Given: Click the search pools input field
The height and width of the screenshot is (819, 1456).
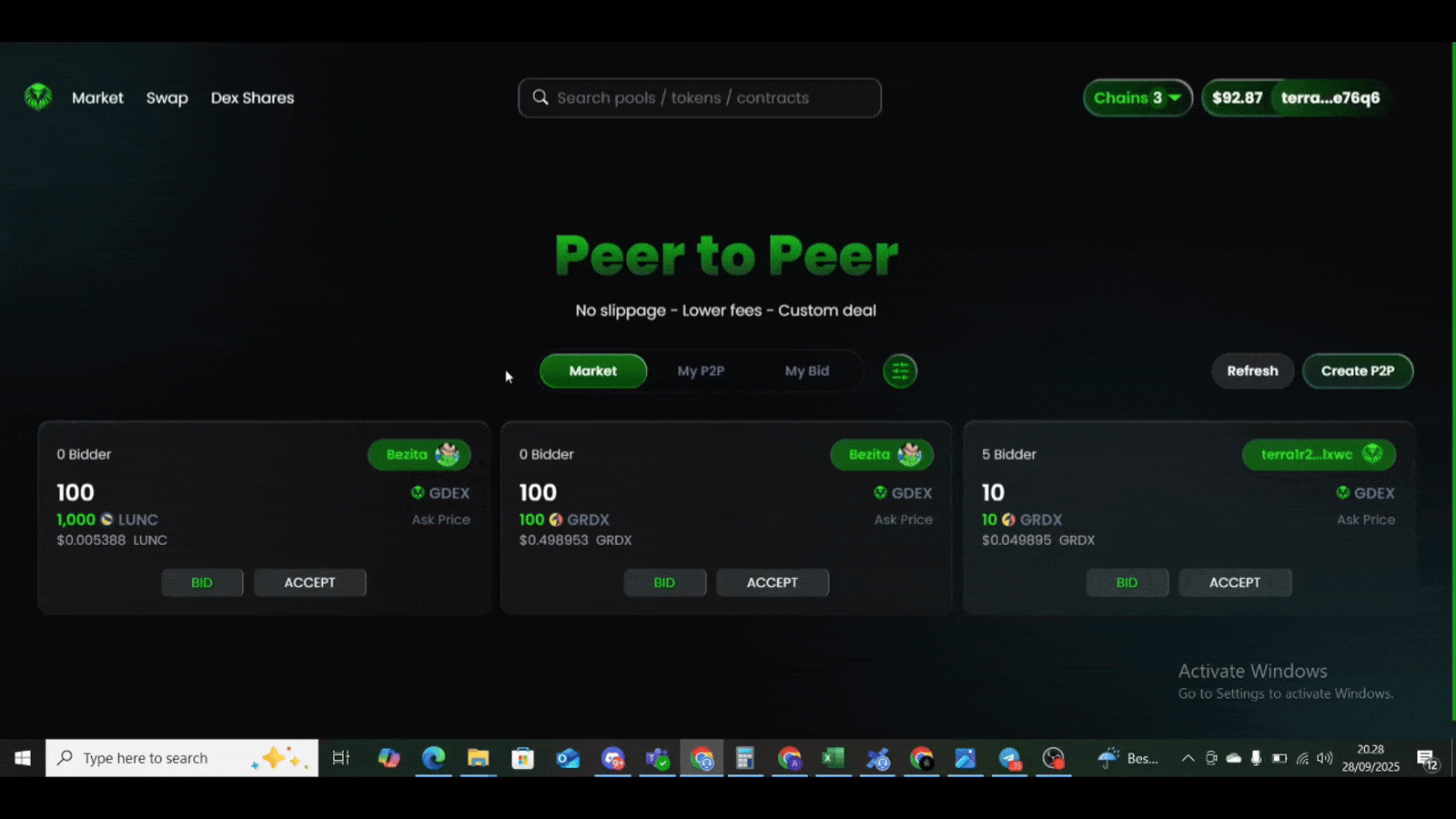Looking at the screenshot, I should coord(710,97).
